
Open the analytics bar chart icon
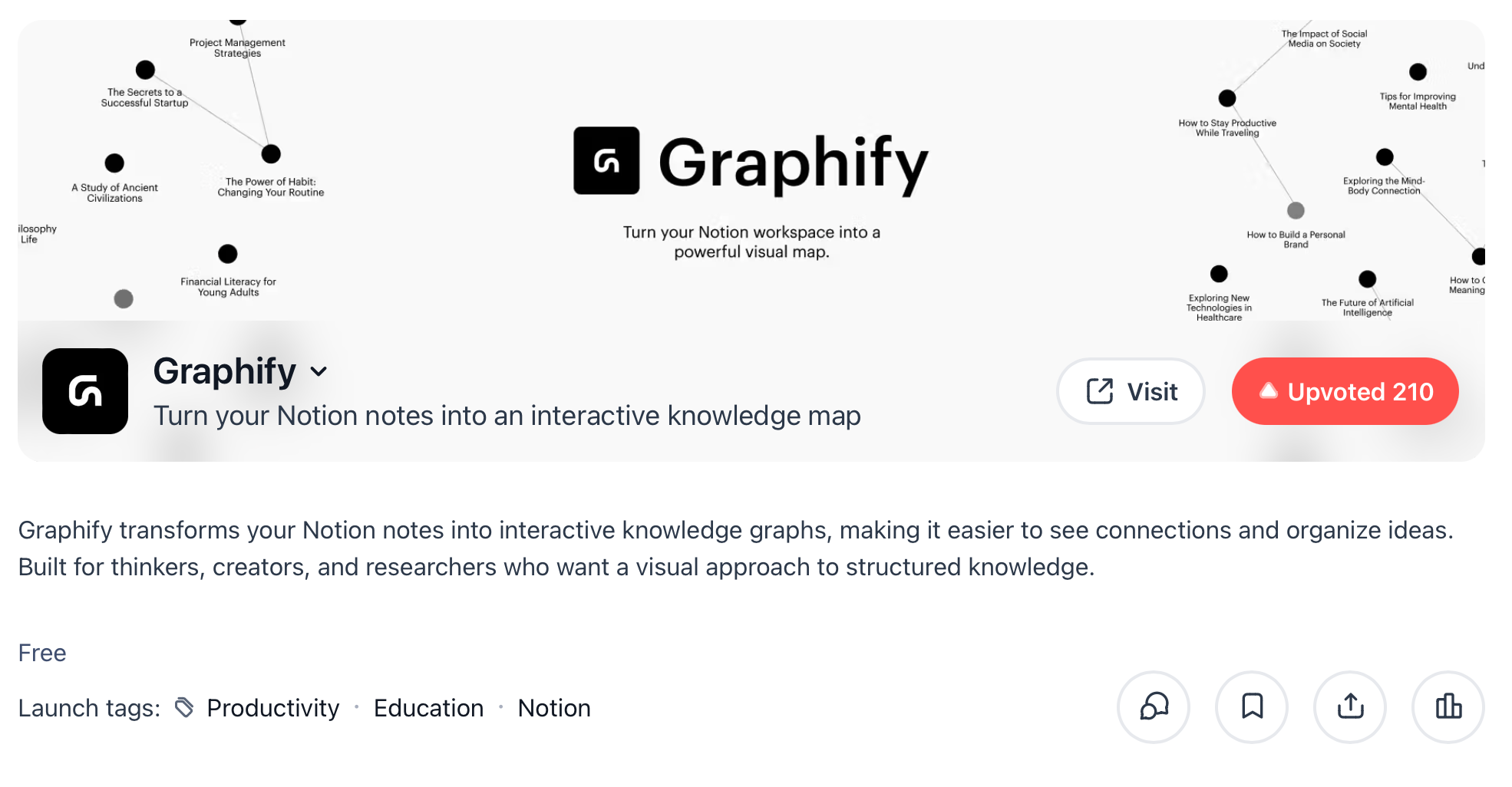coord(1448,706)
